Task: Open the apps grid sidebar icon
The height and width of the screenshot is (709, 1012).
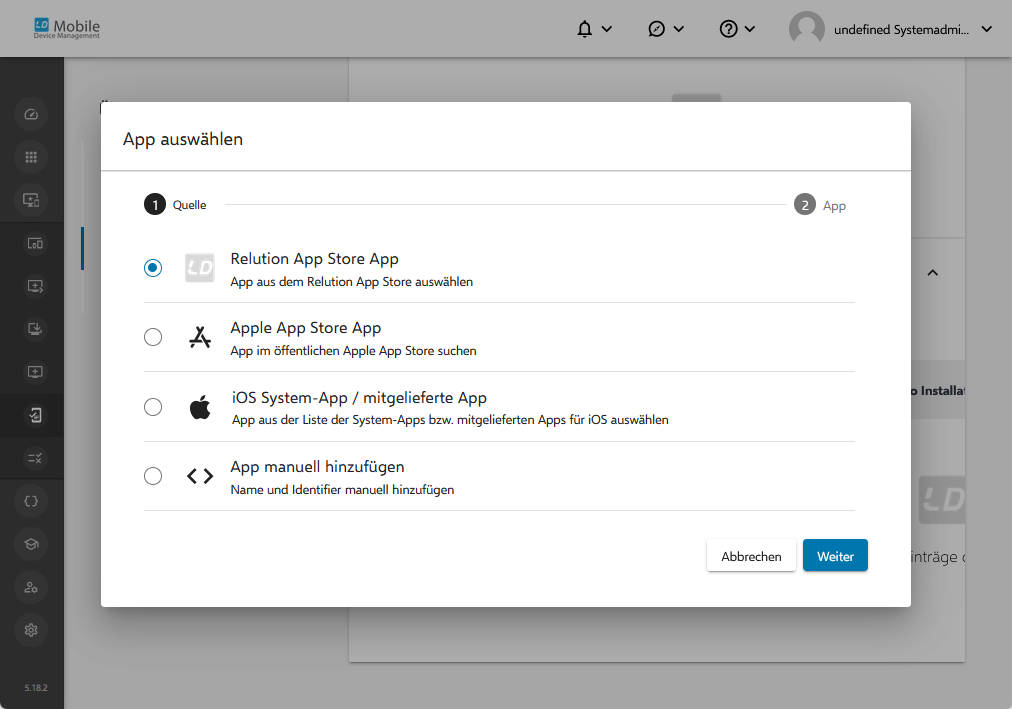Action: tap(31, 157)
